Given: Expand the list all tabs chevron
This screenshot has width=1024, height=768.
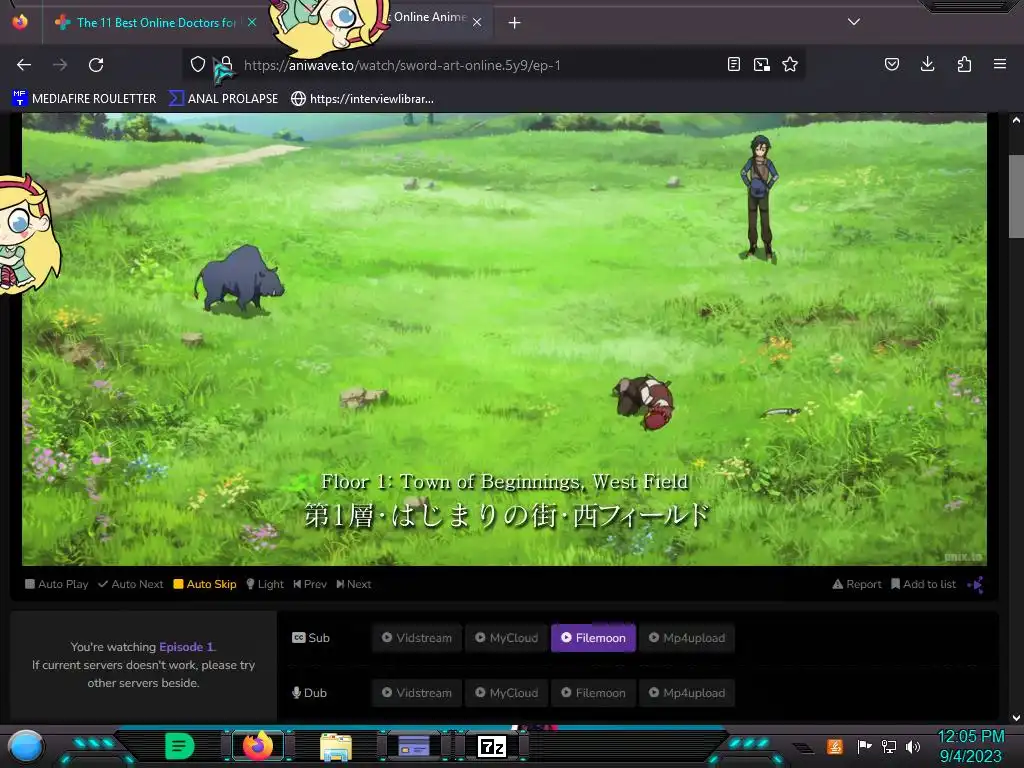Looking at the screenshot, I should click(x=854, y=22).
